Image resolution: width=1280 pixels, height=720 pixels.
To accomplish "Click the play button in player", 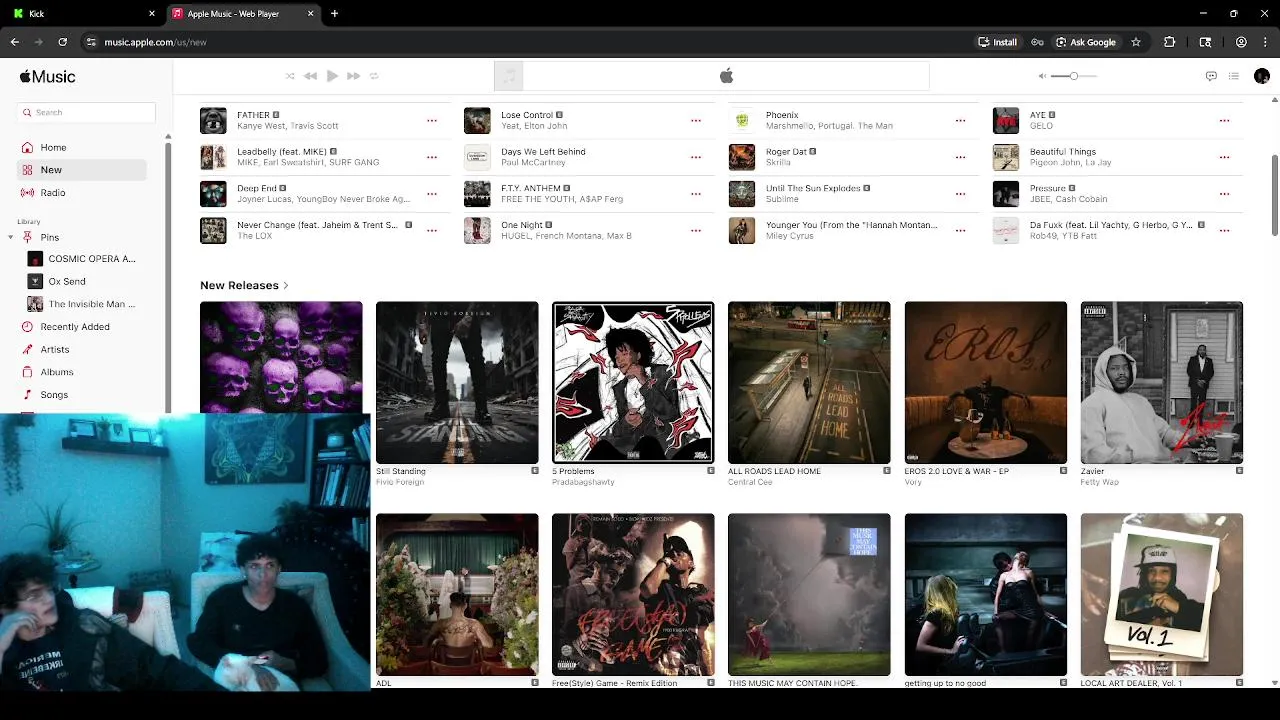I will coord(332,76).
